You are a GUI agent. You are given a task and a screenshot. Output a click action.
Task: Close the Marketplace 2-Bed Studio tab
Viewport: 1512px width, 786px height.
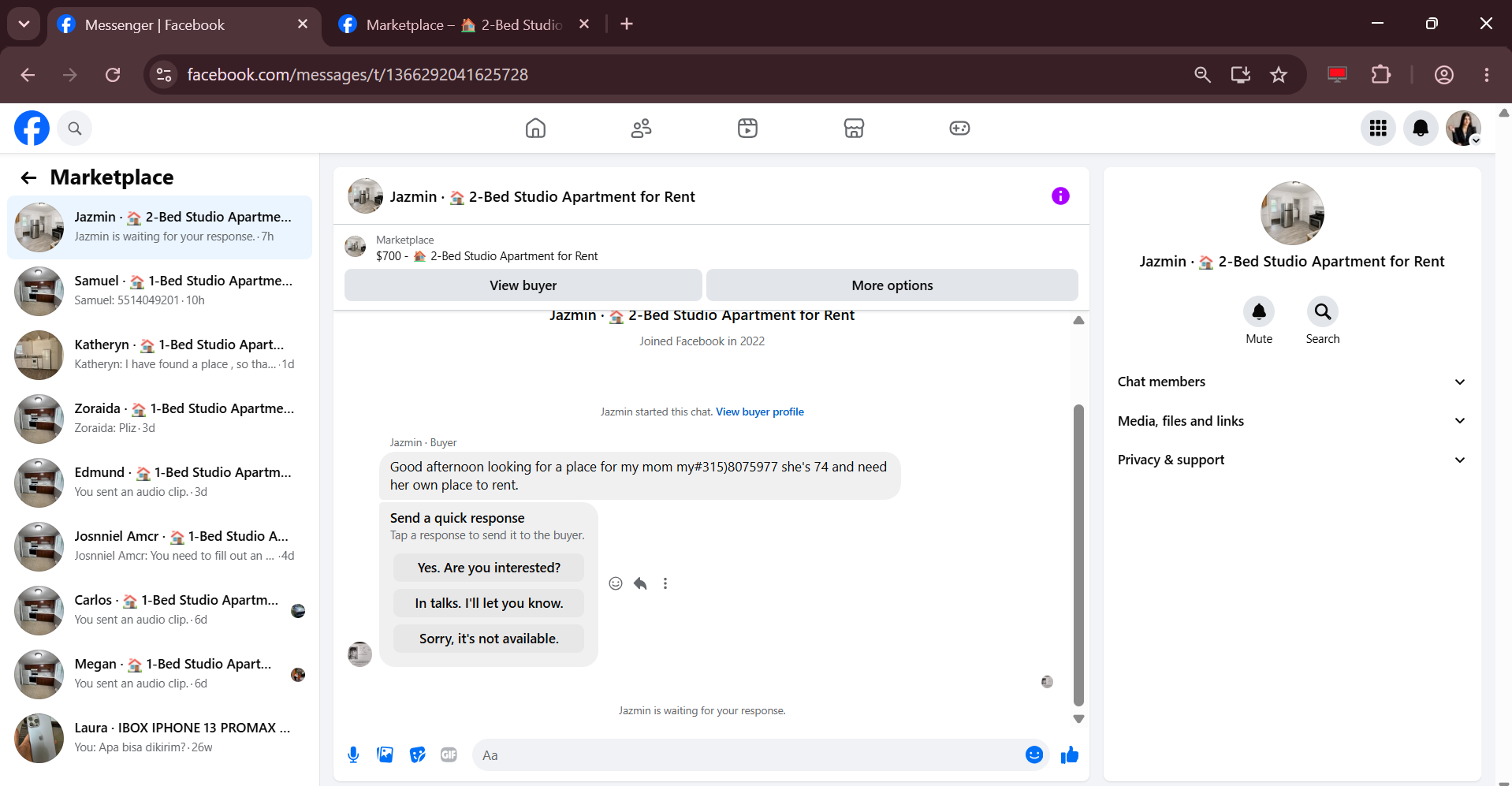[x=584, y=24]
